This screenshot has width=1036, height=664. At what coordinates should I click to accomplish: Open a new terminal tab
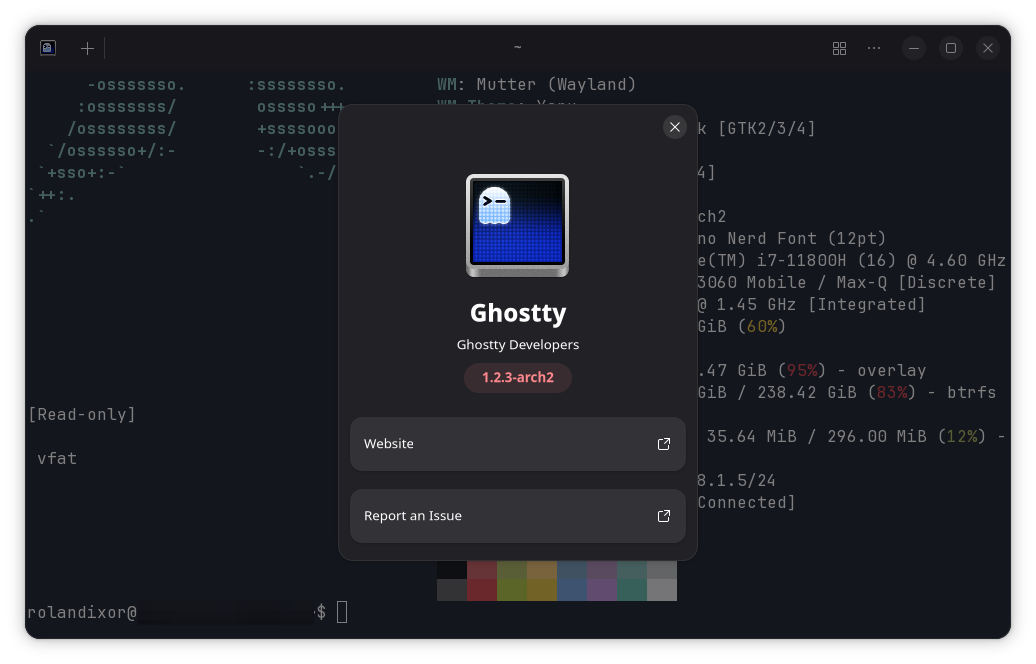tap(87, 47)
